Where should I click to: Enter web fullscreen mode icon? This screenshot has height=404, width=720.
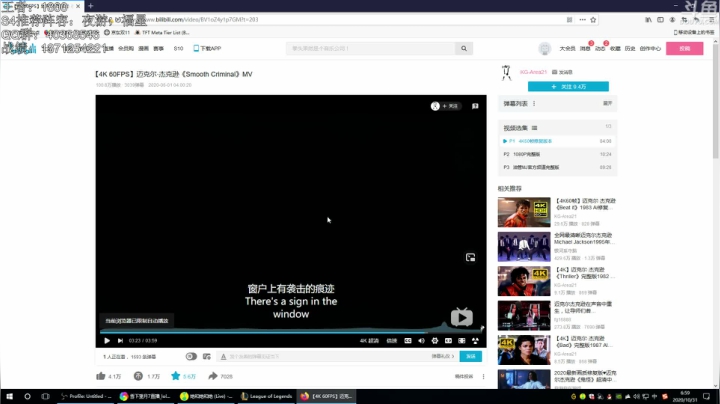(x=461, y=341)
